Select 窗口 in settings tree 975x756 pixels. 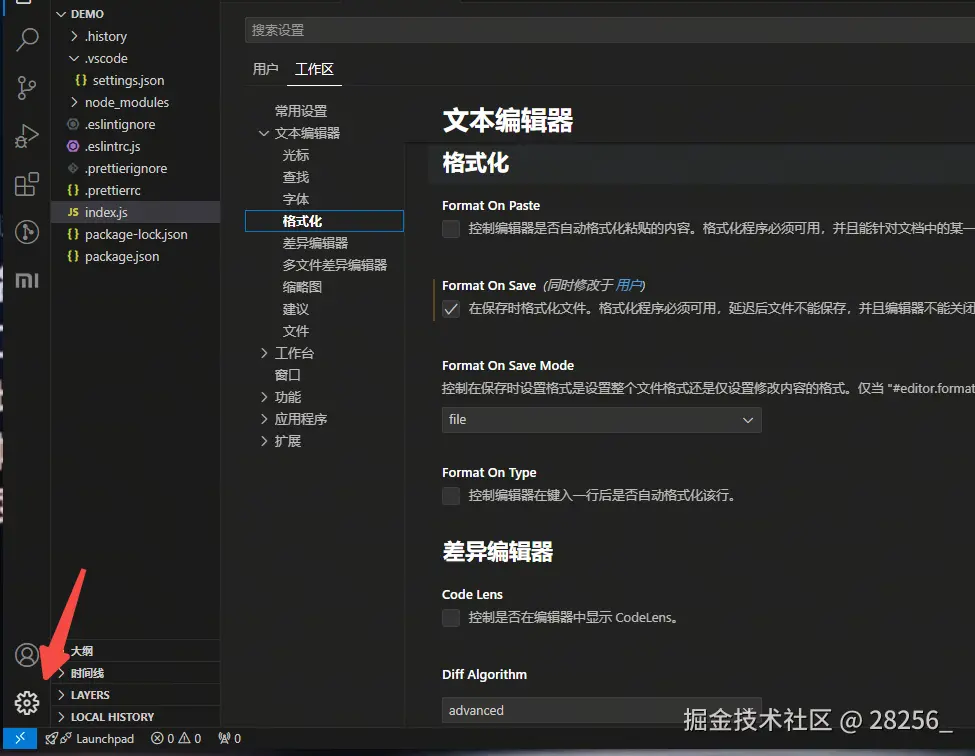coord(288,375)
